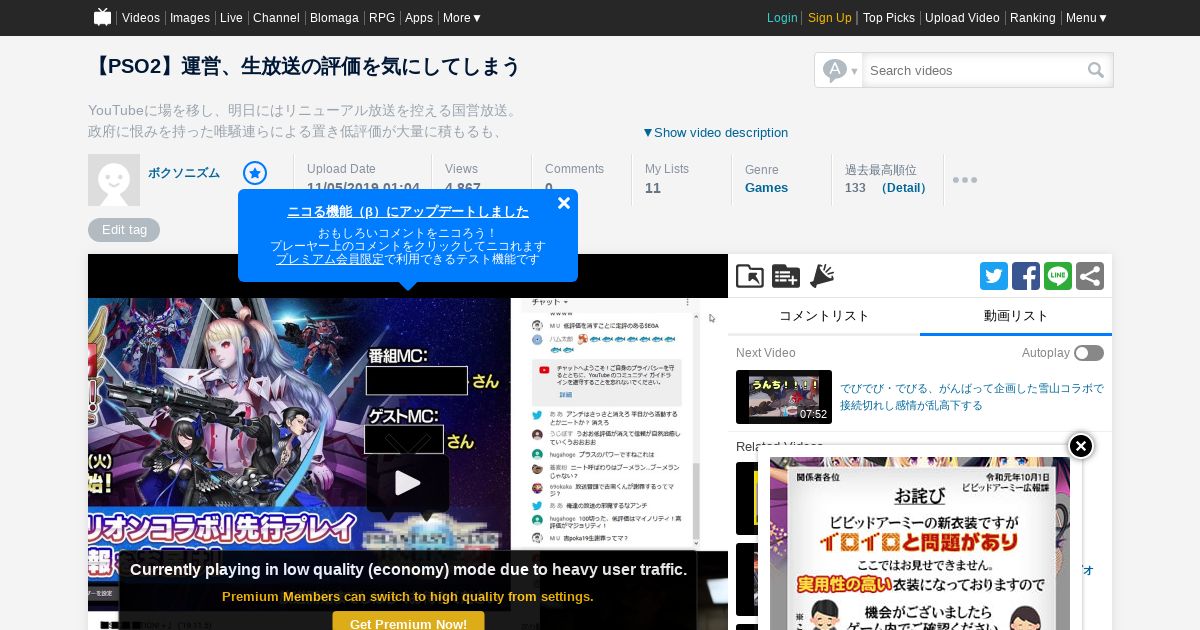Play the video with center play button
The width and height of the screenshot is (1200, 630).
coord(407,483)
